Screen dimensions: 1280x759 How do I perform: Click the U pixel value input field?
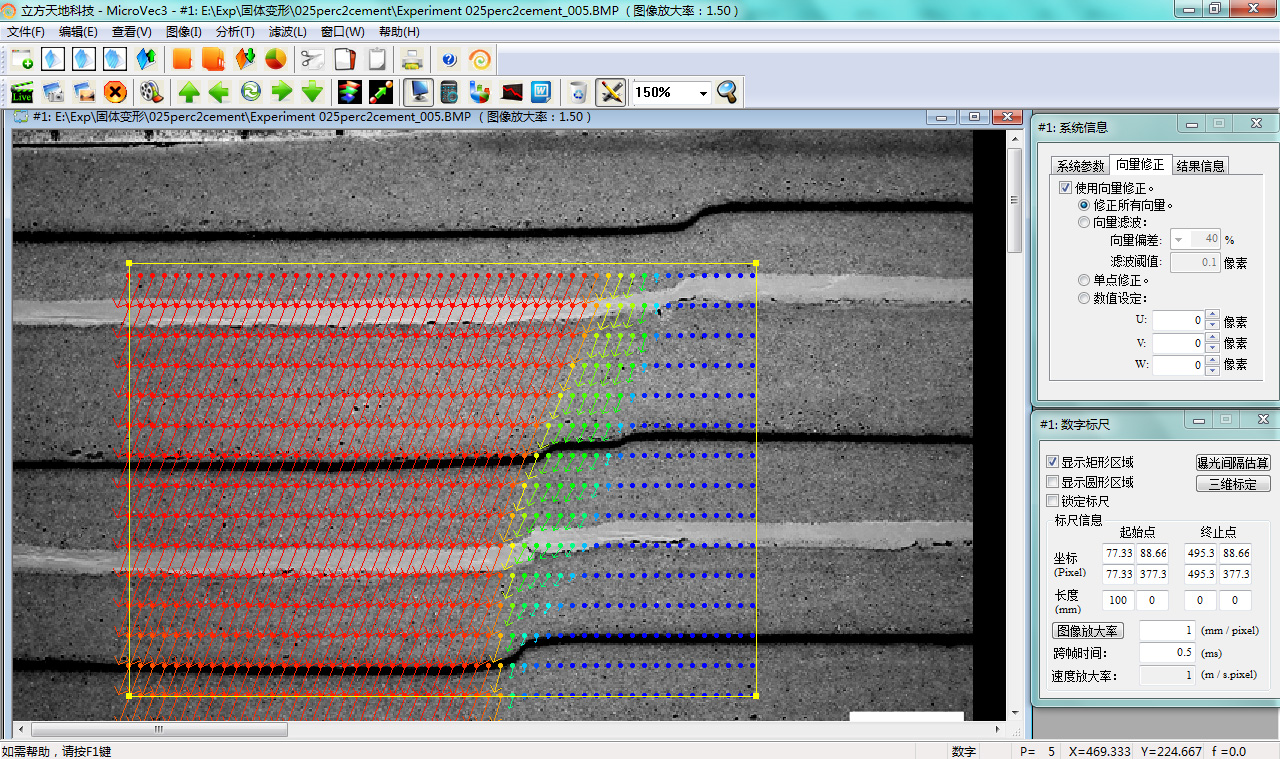(1179, 321)
